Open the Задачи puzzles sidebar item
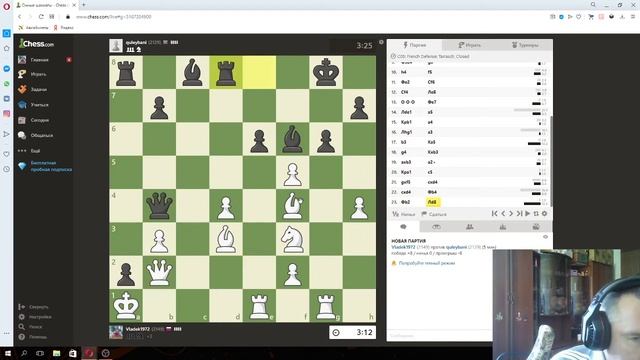Screen dimensions: 640x360 [39, 89]
